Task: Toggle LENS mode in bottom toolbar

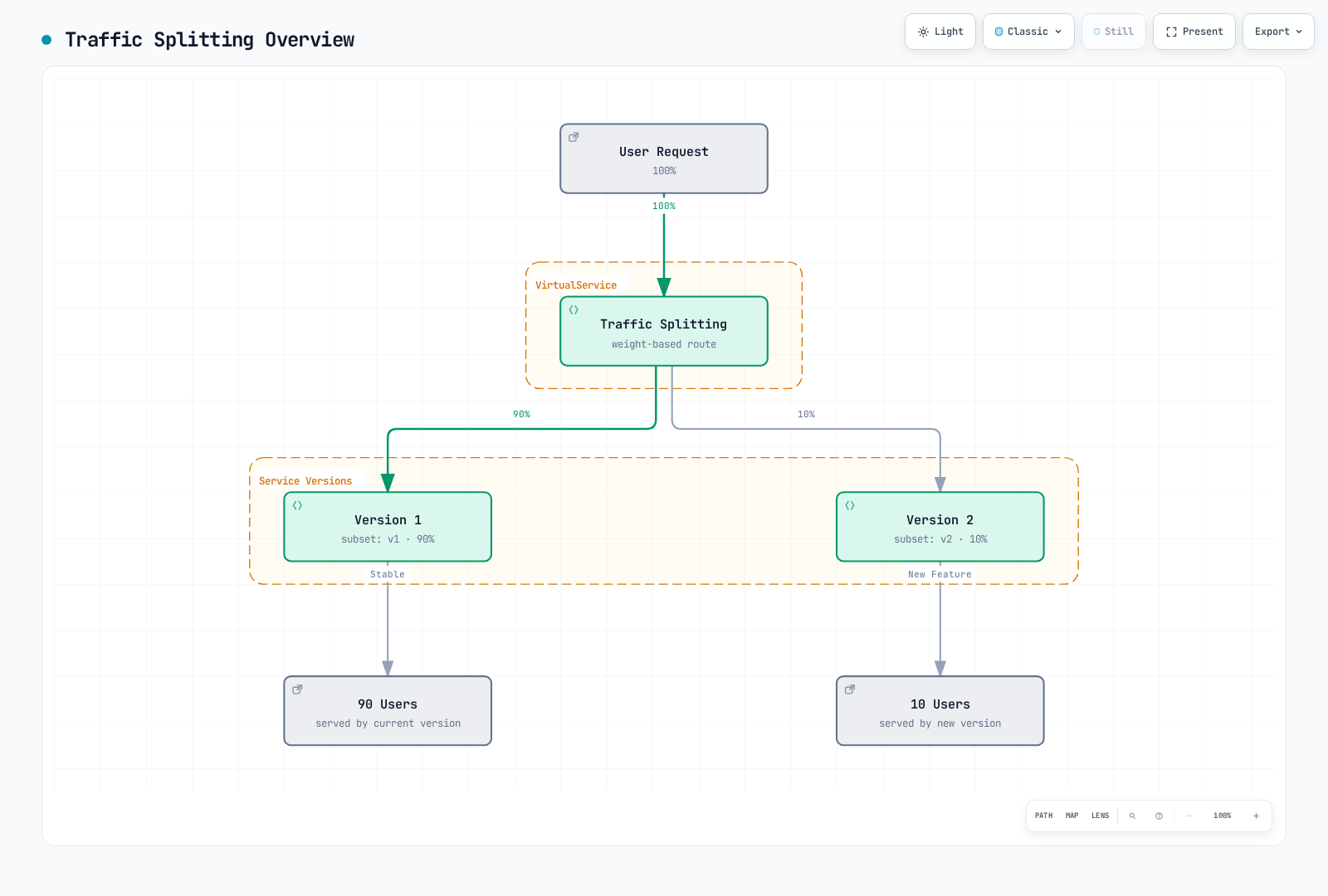Action: click(x=1100, y=816)
